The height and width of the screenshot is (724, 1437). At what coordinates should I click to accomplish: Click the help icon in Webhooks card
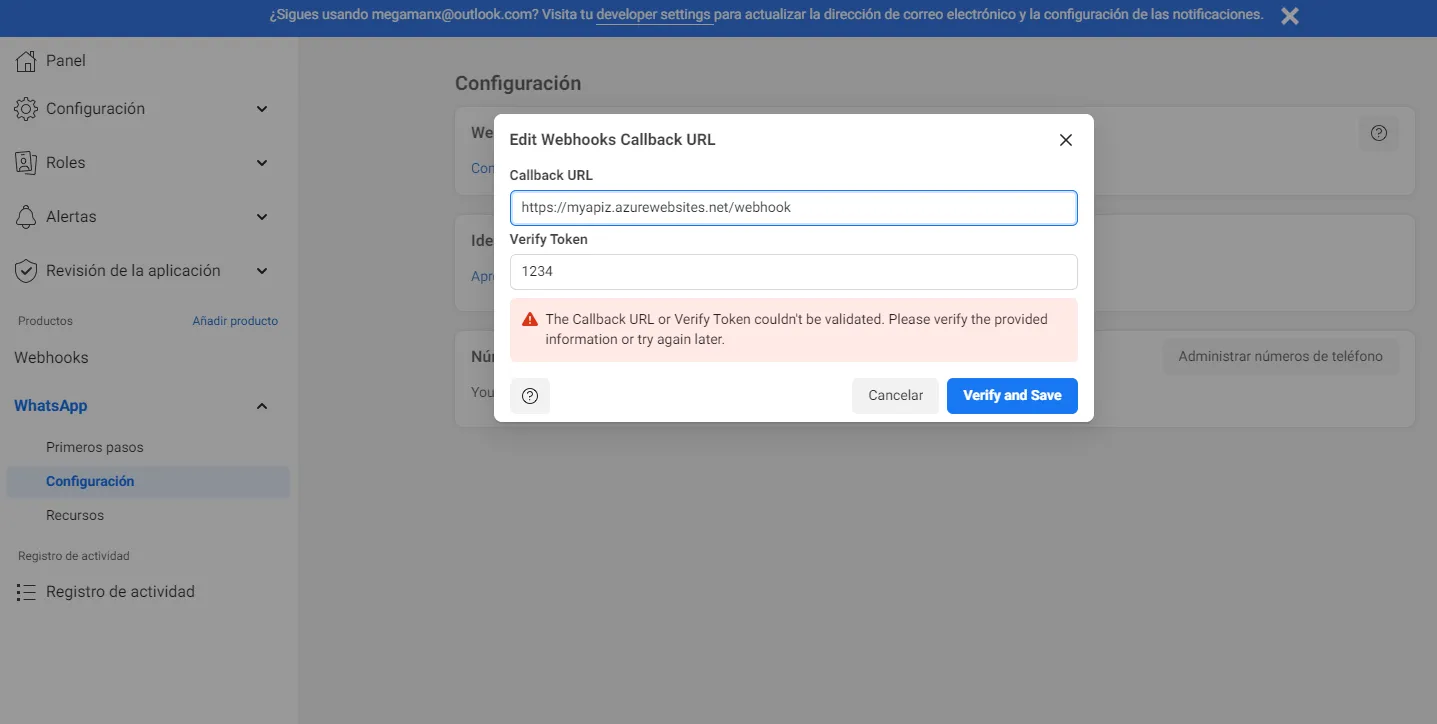[x=1379, y=133]
